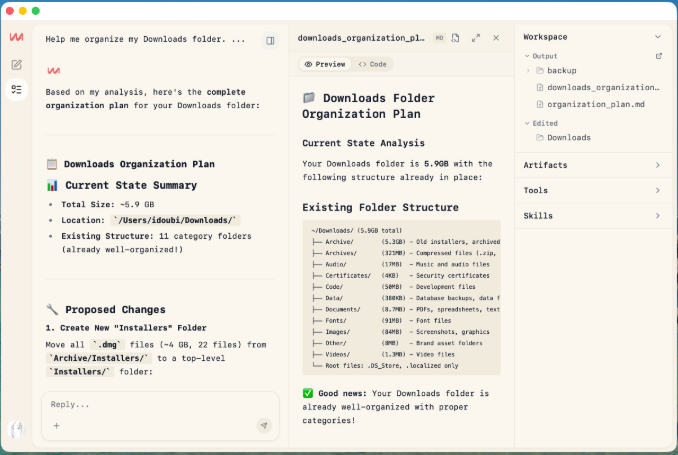Click the file name downloads_organization_pl.. in header
Viewport: 678px width, 455px height.
tap(361, 38)
